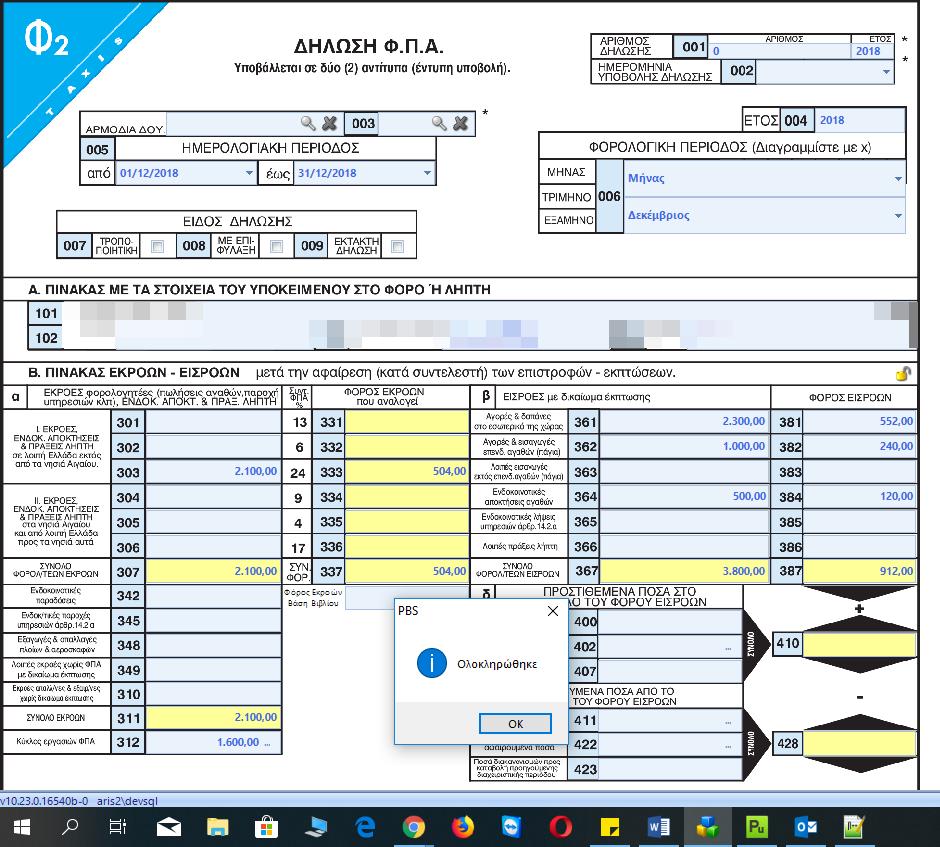Screen dimensions: 940x847
Task: Select field 362 containing 1.000,00
Action: [684, 447]
